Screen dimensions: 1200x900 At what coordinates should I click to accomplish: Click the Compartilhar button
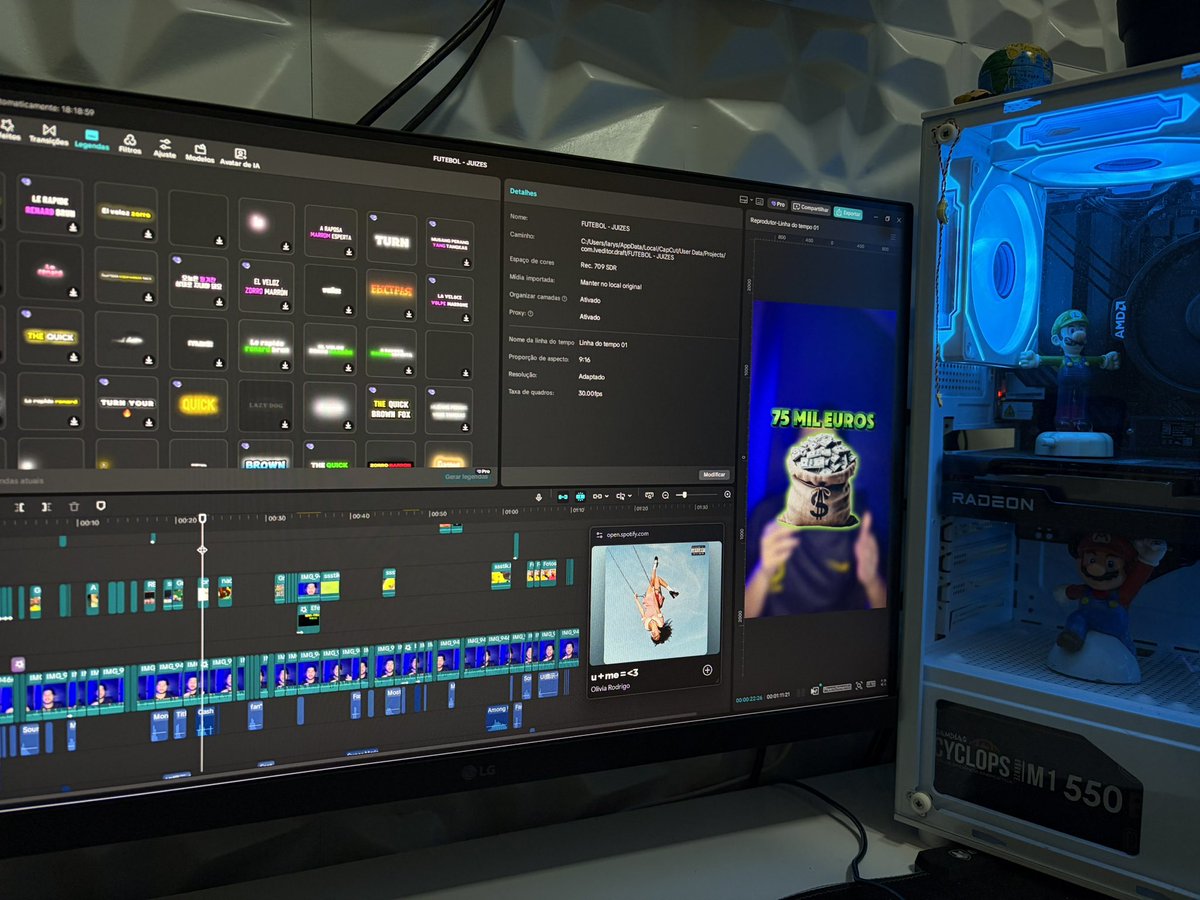click(811, 208)
